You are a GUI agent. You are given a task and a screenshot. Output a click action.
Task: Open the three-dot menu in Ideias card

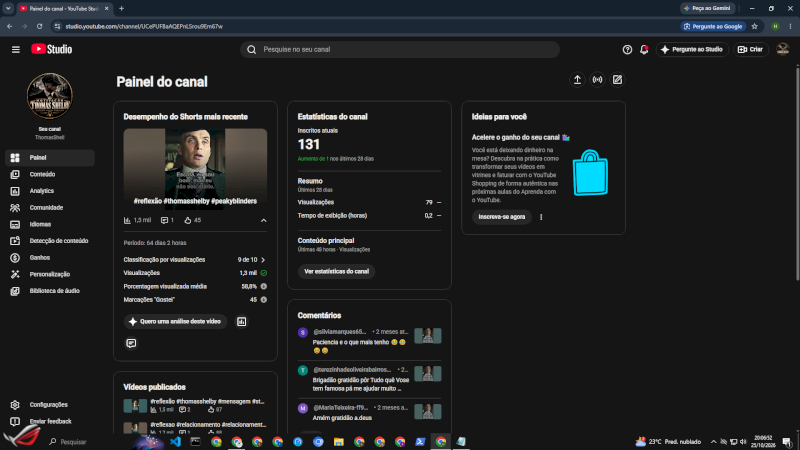[x=541, y=217]
